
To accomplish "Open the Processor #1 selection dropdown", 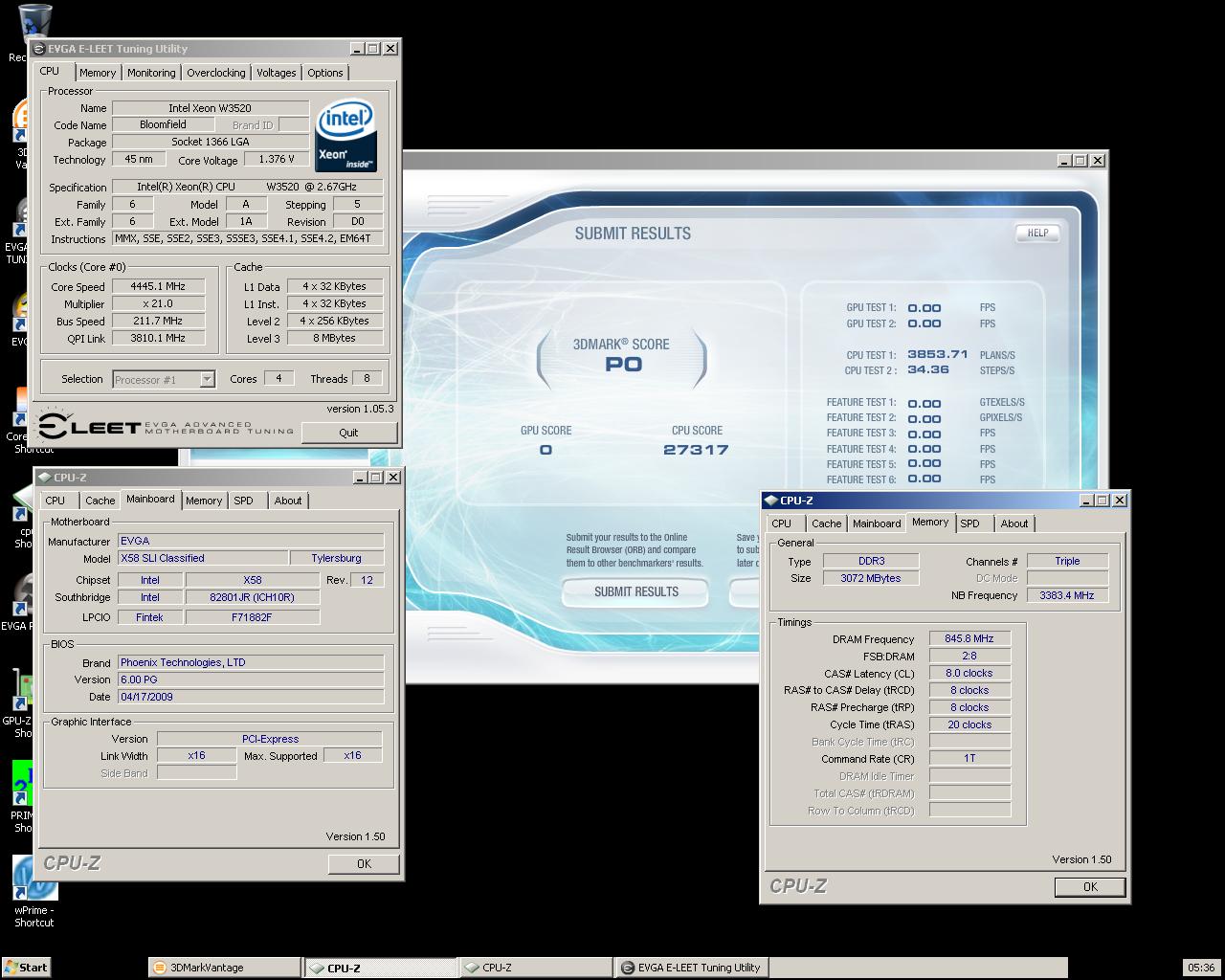I will (x=207, y=380).
